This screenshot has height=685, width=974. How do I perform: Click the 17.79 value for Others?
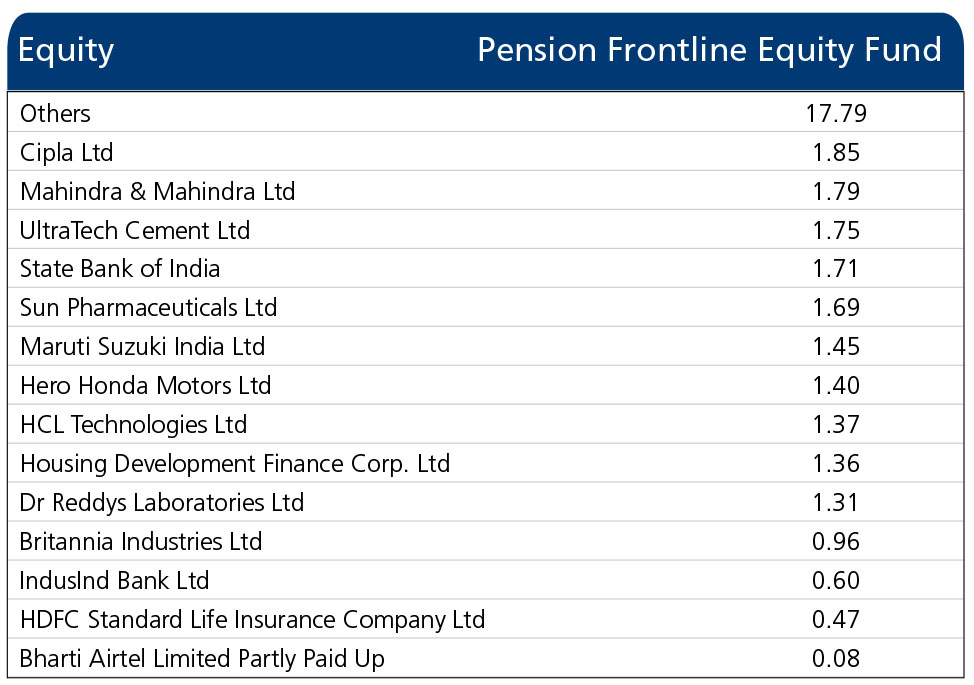[836, 114]
